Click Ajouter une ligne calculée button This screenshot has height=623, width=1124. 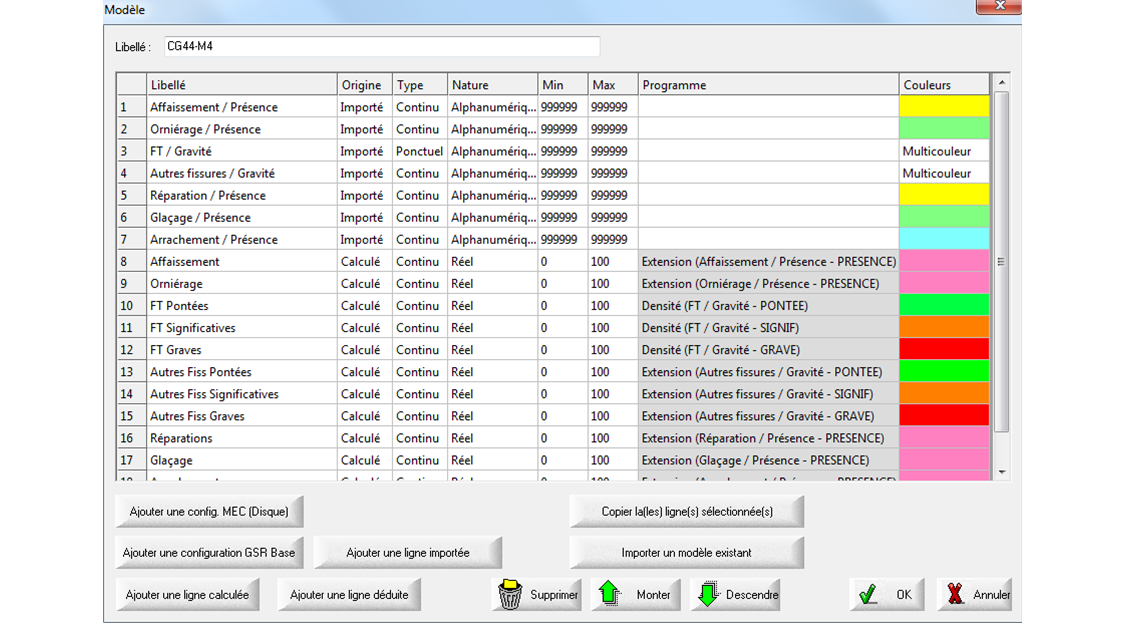187,595
